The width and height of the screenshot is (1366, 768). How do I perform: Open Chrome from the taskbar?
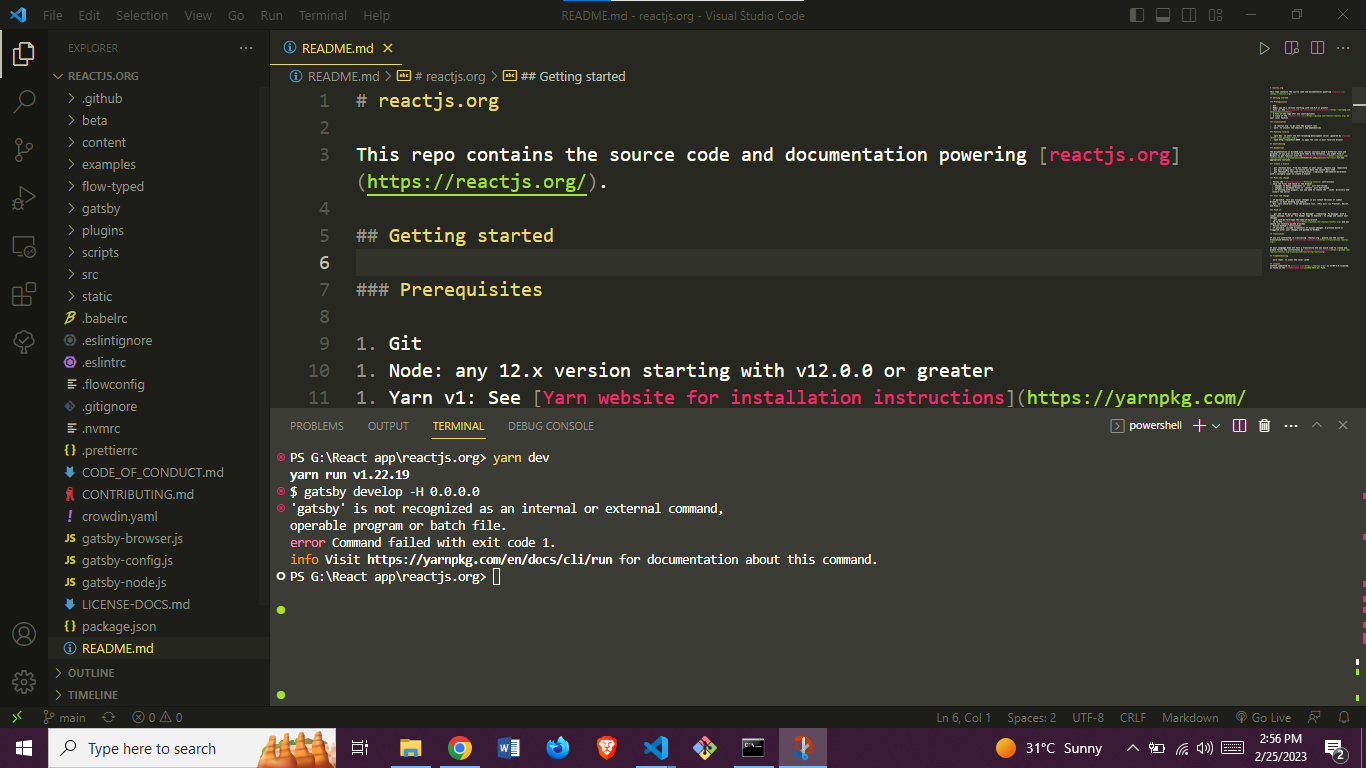(459, 747)
